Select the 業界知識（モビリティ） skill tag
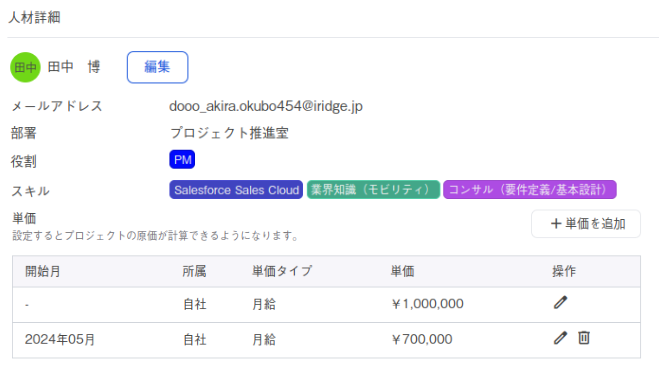Image resolution: width=659 pixels, height=380 pixels. coord(373,190)
